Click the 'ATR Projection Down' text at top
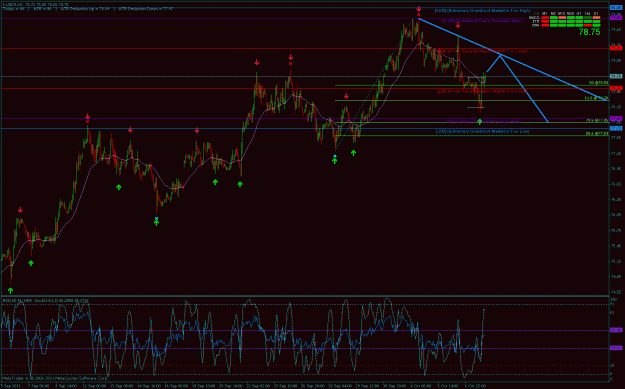The width and height of the screenshot is (625, 389). 145,9
